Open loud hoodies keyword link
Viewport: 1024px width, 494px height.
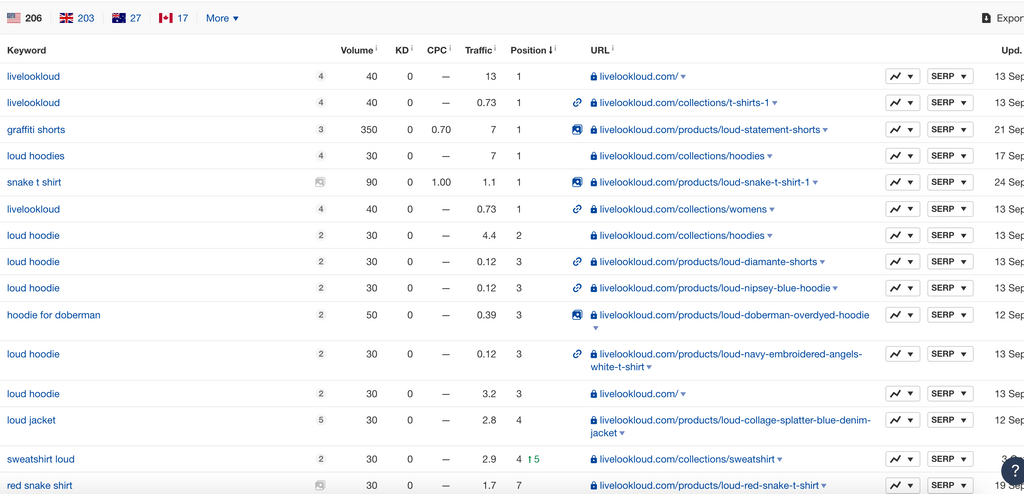click(36, 156)
